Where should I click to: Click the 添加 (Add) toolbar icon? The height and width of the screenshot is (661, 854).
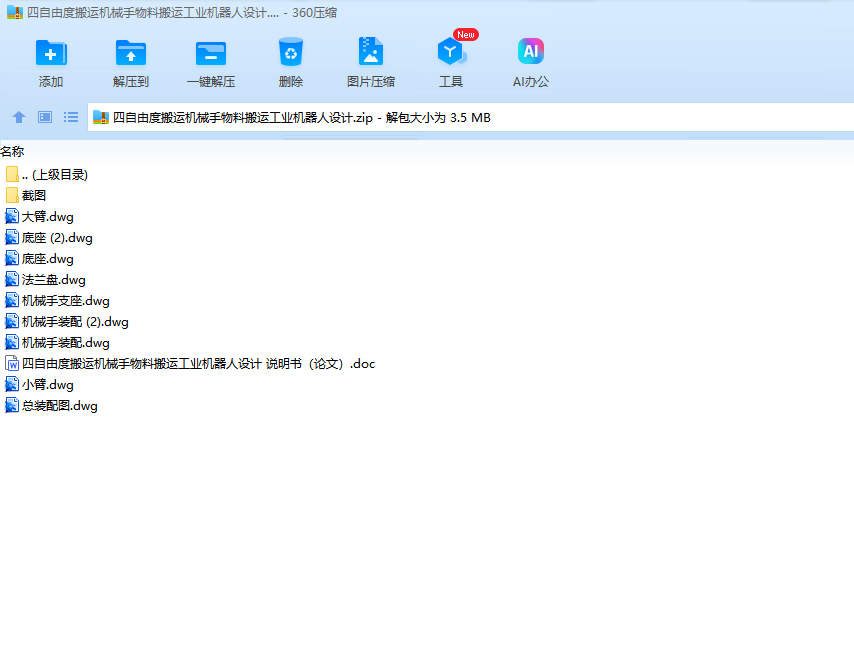point(51,53)
